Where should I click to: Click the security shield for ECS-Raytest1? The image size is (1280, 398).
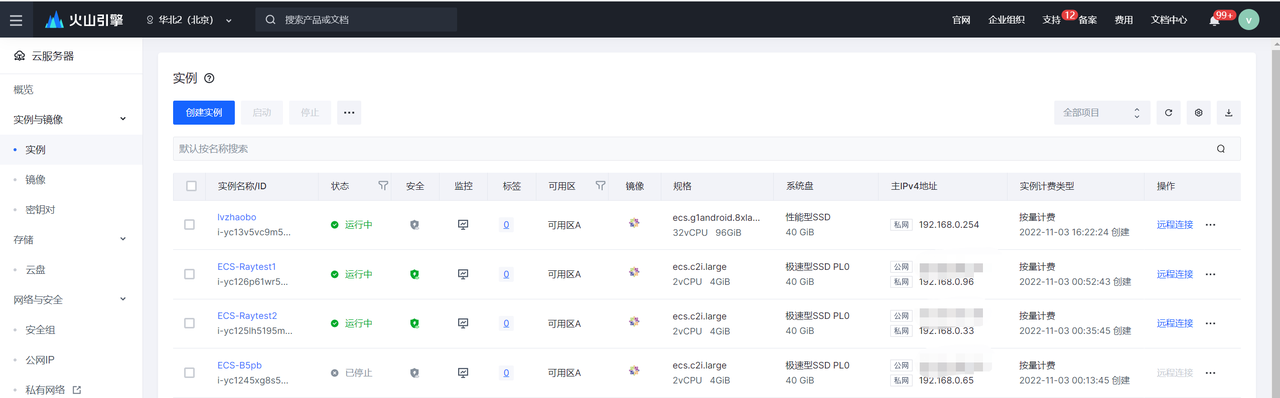click(415, 274)
